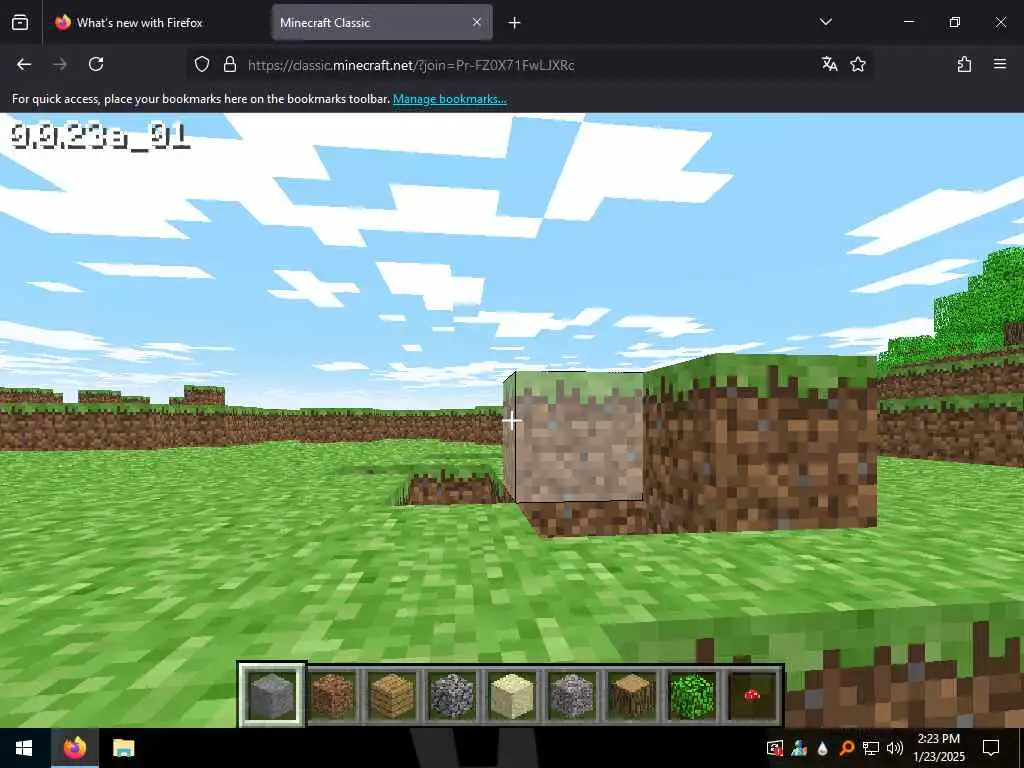Select the wood log block in hotbar
1024x768 pixels.
(x=632, y=695)
